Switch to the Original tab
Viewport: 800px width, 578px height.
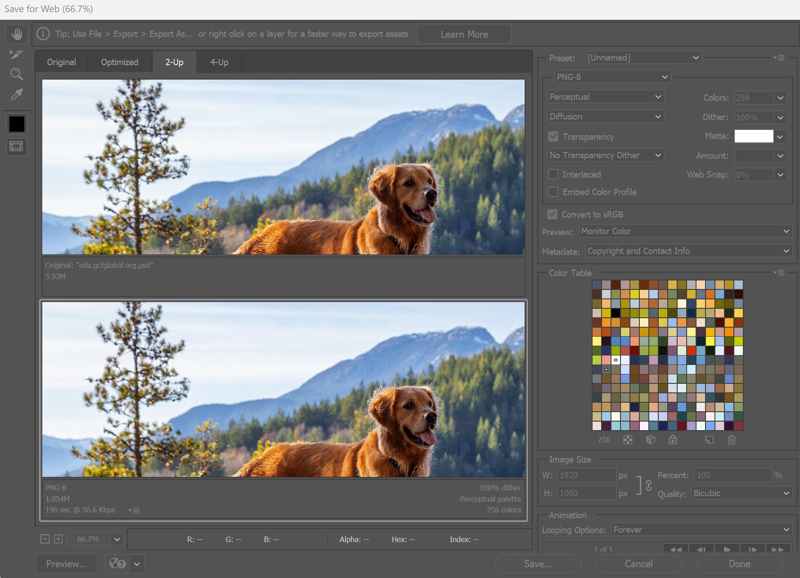[x=61, y=62]
